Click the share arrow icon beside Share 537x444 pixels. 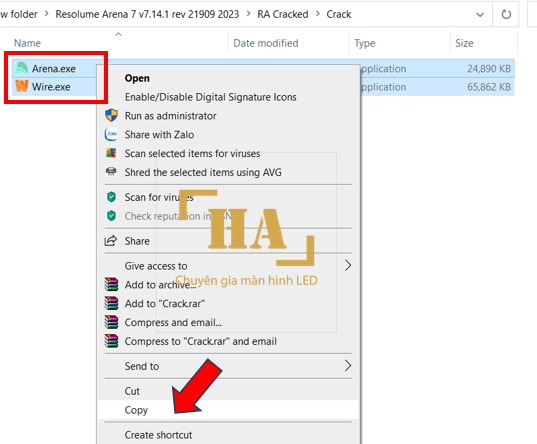tap(111, 240)
